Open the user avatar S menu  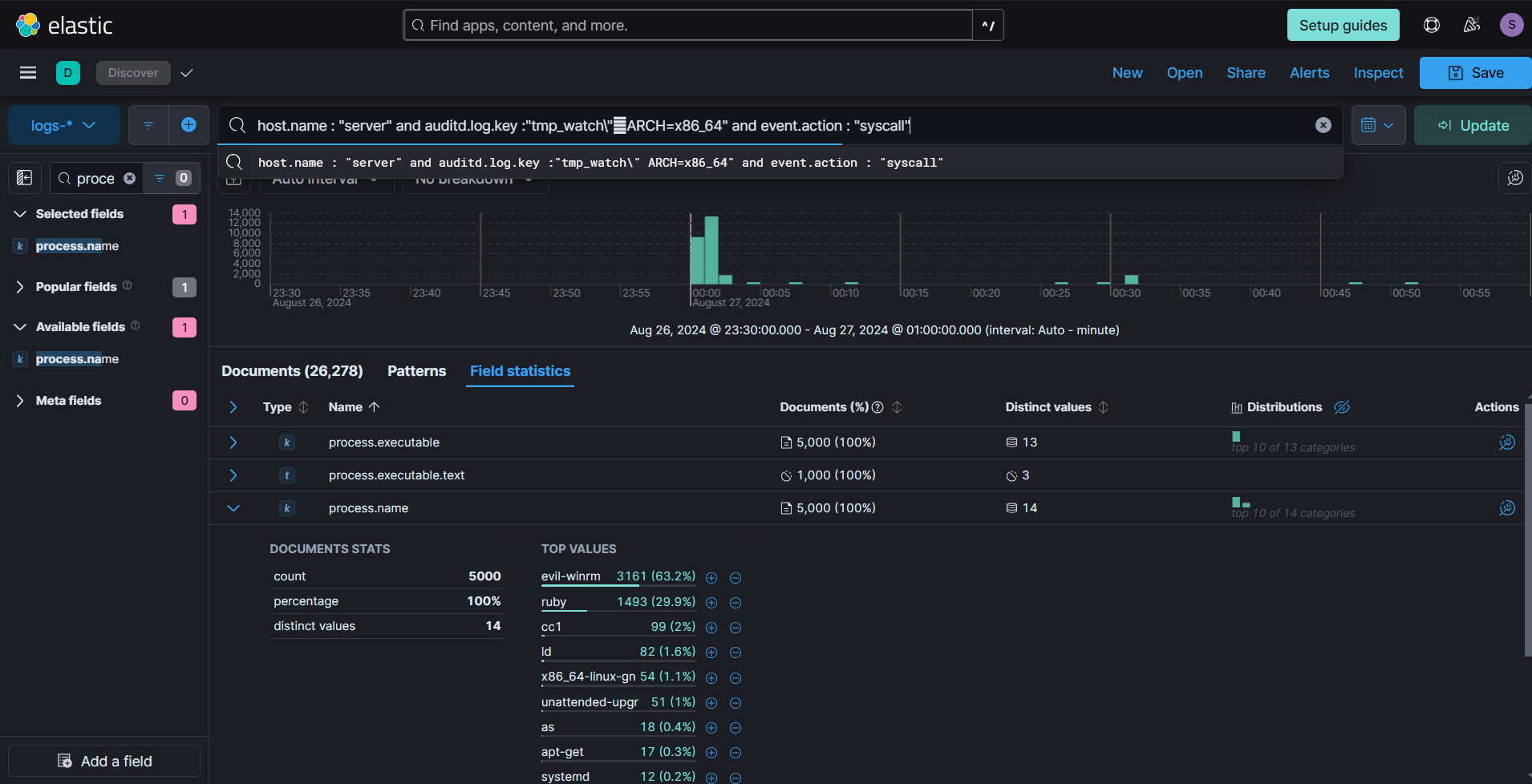click(1511, 25)
